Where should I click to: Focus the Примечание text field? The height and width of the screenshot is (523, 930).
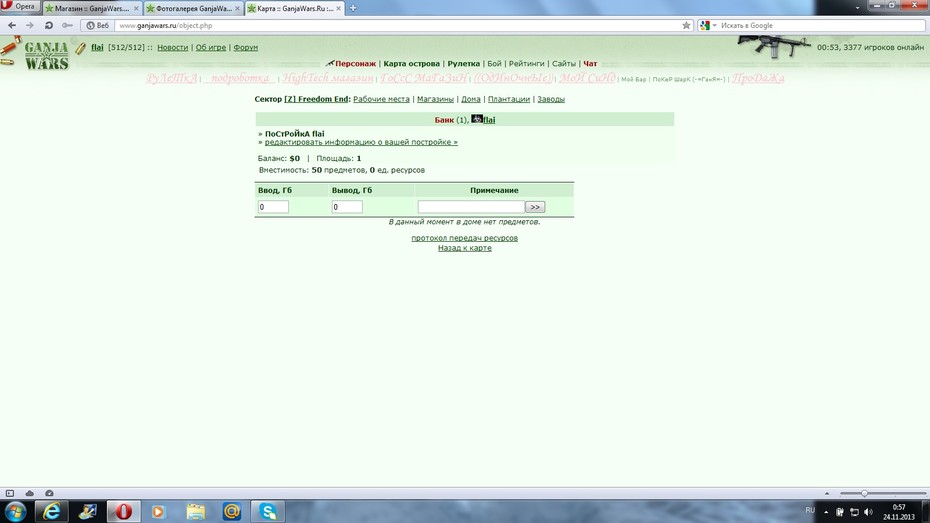tap(471, 207)
